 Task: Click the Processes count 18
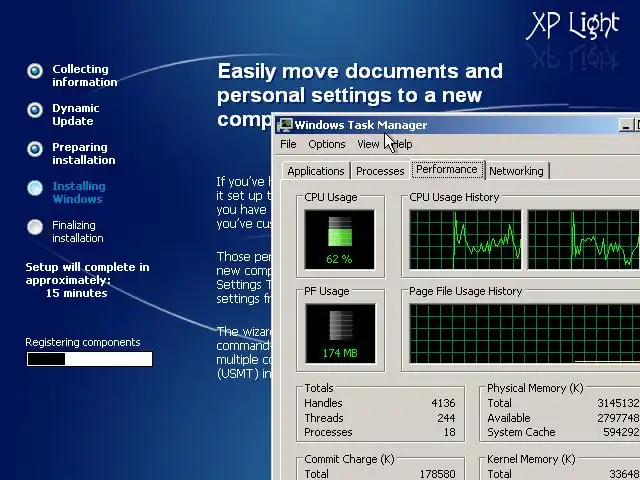click(449, 432)
